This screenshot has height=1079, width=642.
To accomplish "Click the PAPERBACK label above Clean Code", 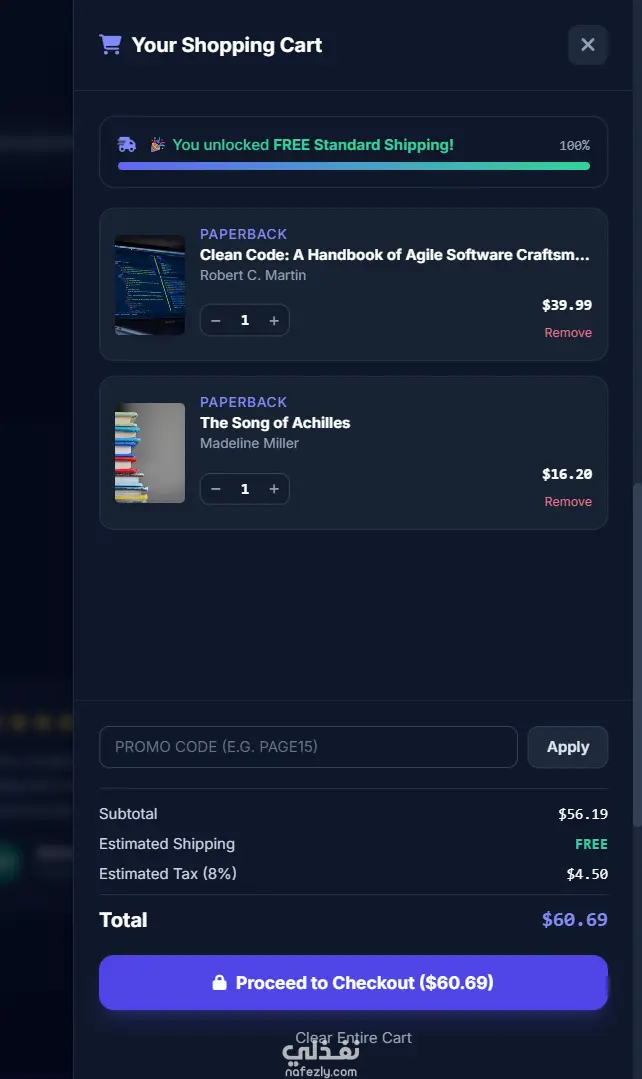I will [x=244, y=234].
